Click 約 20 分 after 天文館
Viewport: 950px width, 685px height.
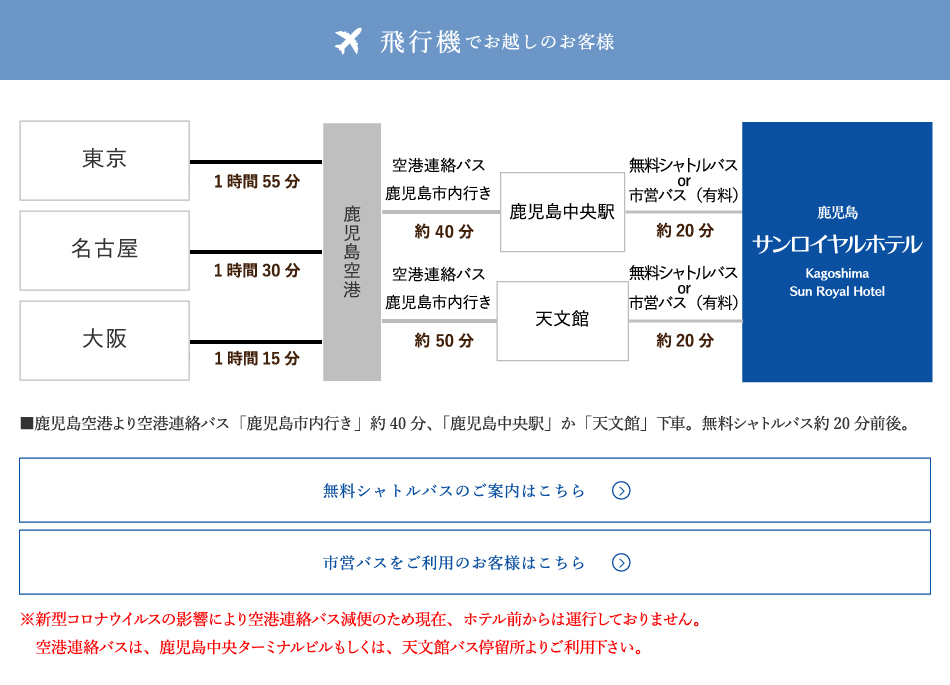685,340
